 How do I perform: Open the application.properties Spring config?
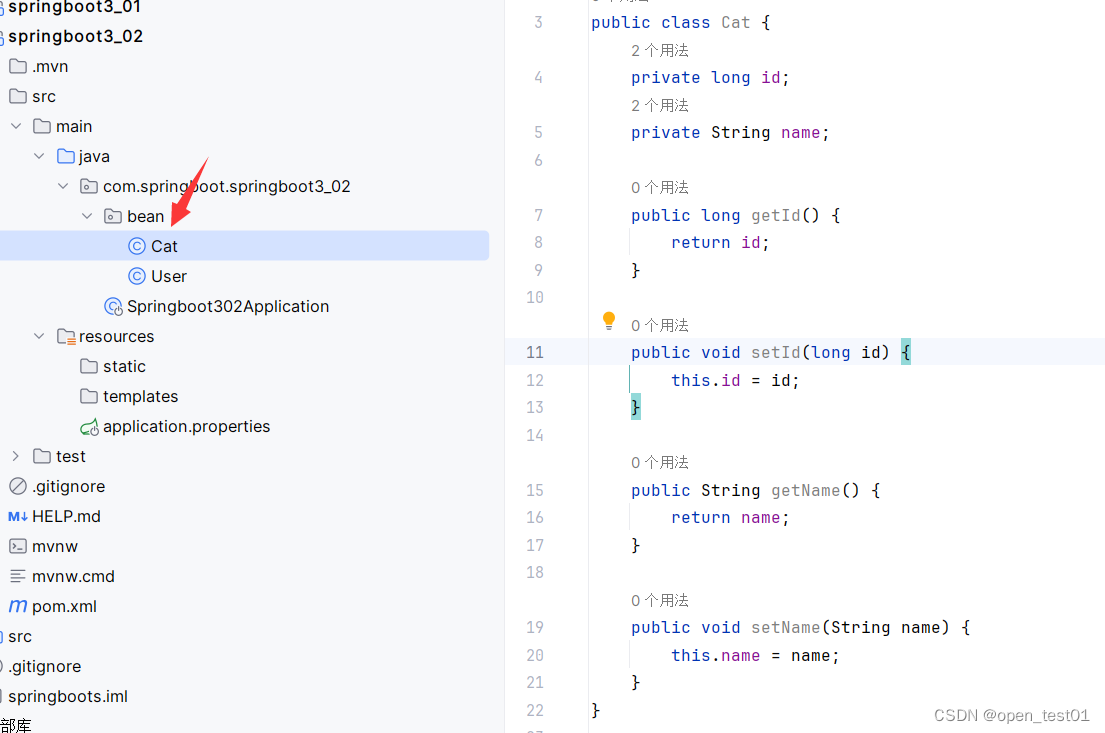pos(186,426)
